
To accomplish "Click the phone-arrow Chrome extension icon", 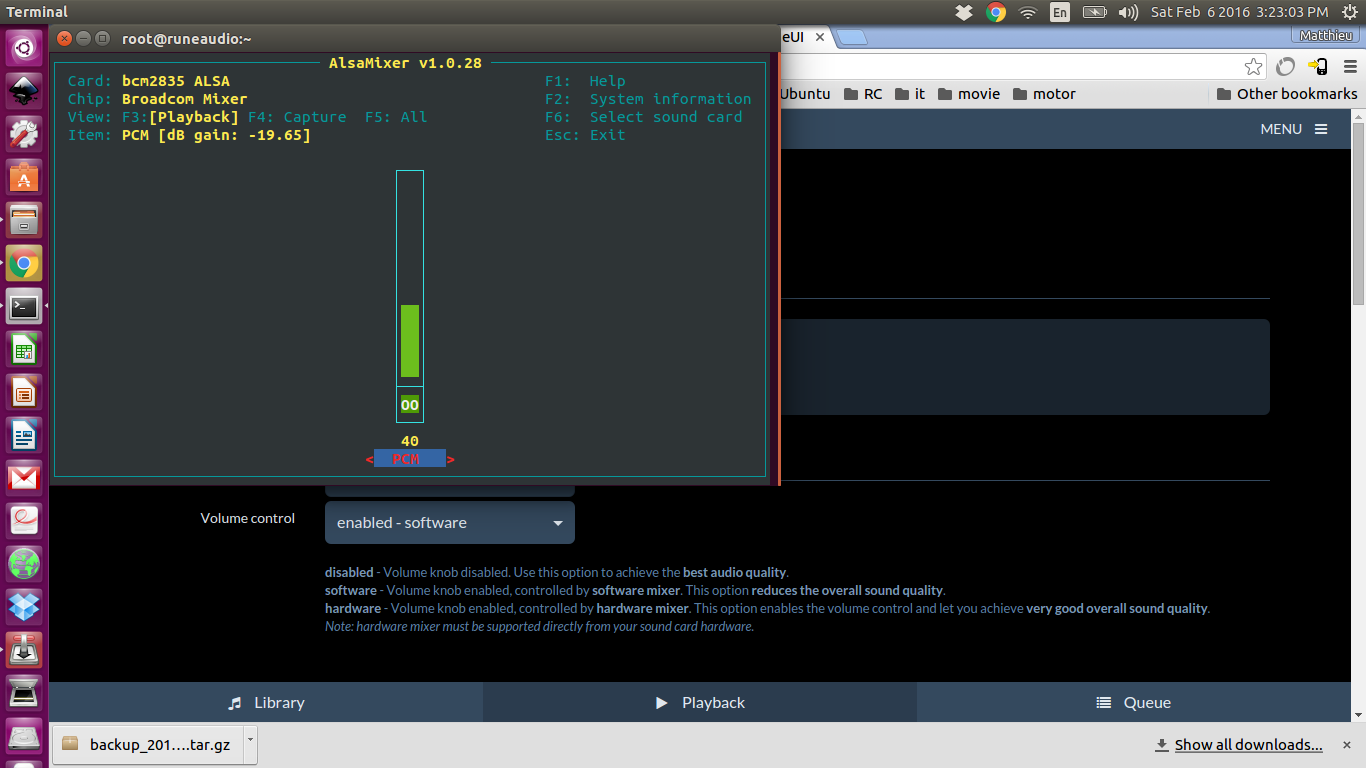I will click(1318, 67).
